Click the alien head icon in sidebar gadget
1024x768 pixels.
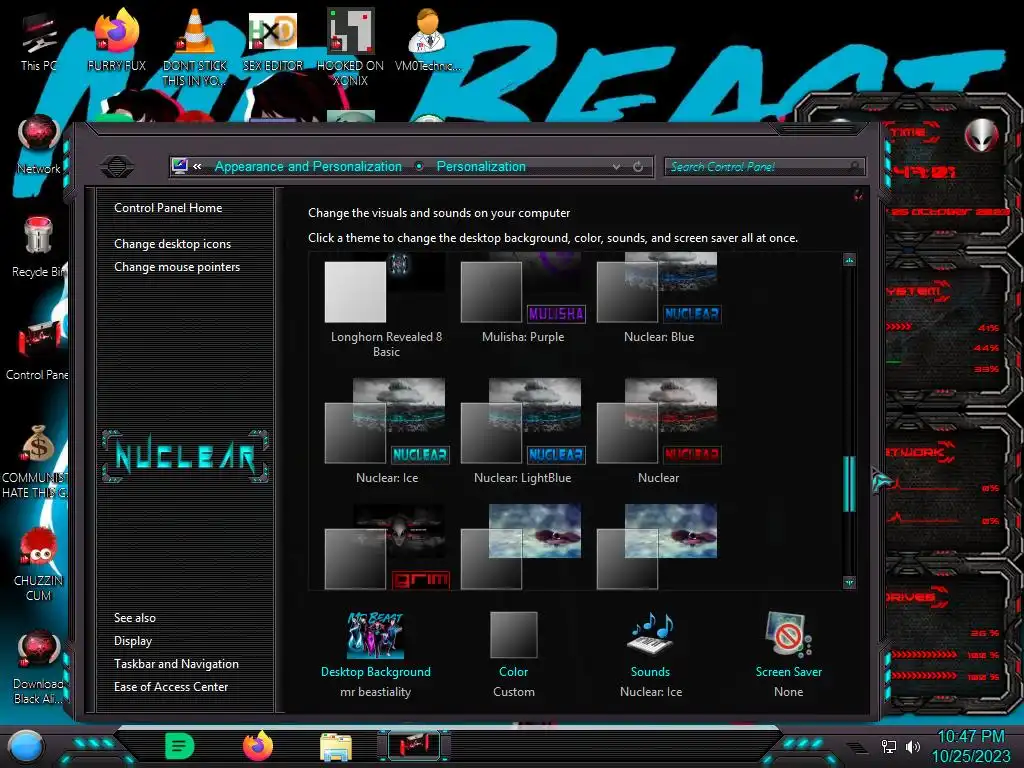tap(982, 135)
